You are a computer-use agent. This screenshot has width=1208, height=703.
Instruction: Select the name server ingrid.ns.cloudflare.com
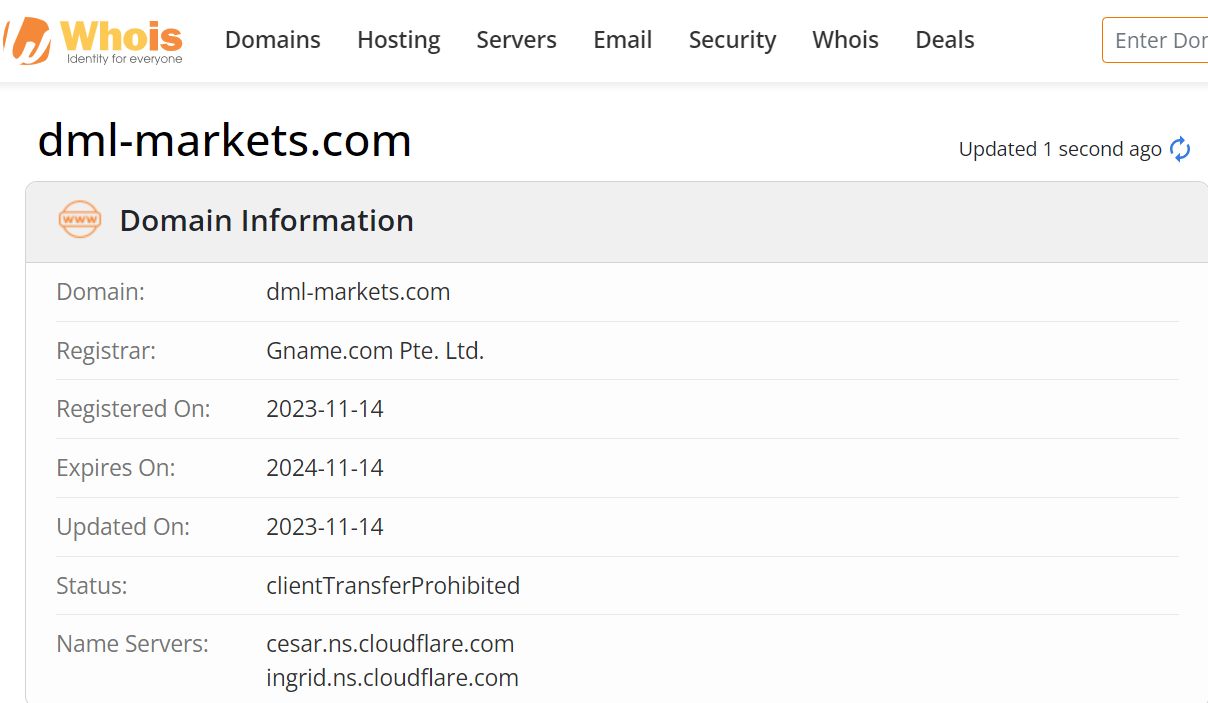click(x=392, y=678)
